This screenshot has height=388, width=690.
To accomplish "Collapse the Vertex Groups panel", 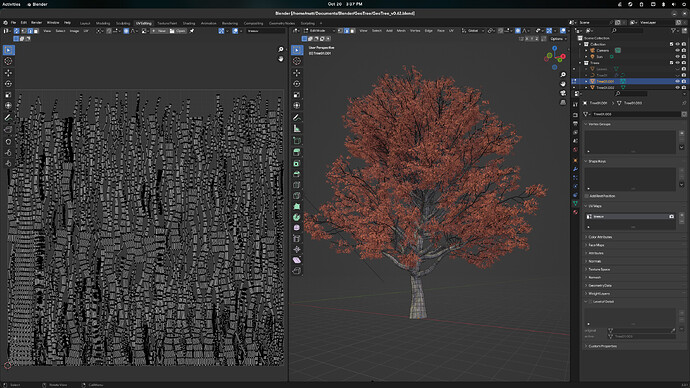I will (x=600, y=124).
